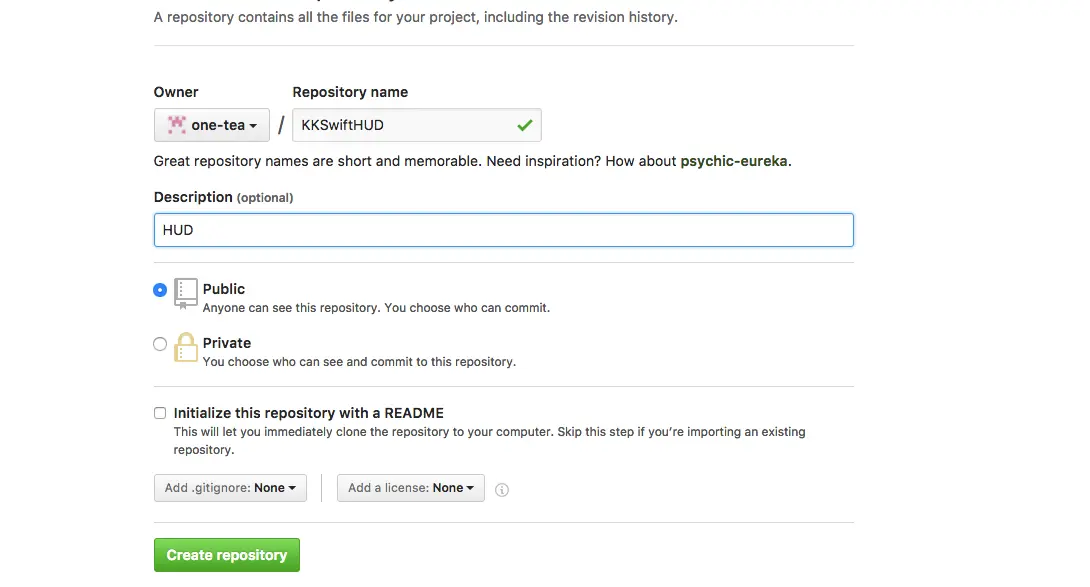The width and height of the screenshot is (1090, 587).
Task: Click the license info circle icon
Action: pyautogui.click(x=501, y=490)
